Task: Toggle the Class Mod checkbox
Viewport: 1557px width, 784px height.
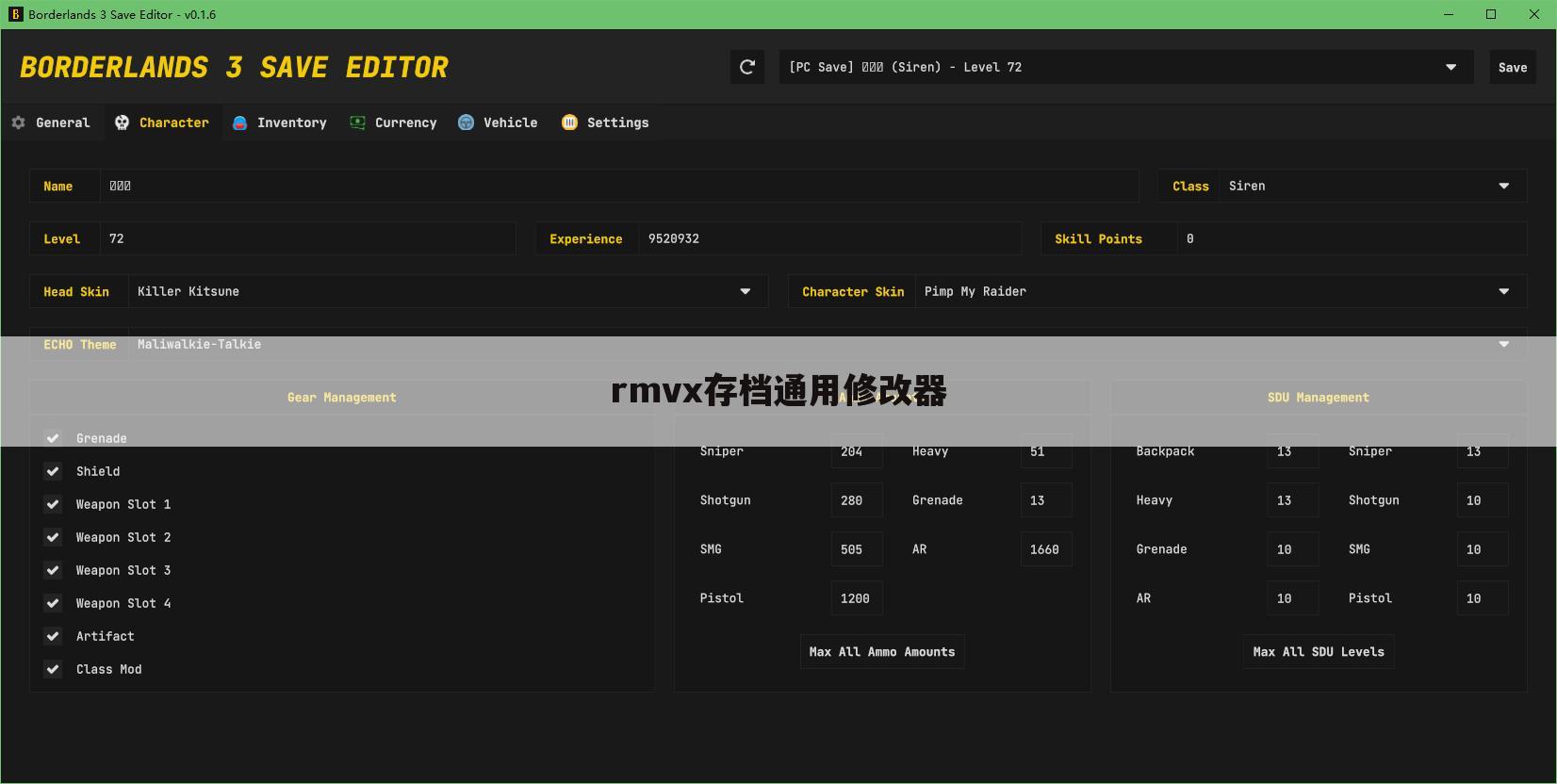Action: pyautogui.click(x=53, y=669)
